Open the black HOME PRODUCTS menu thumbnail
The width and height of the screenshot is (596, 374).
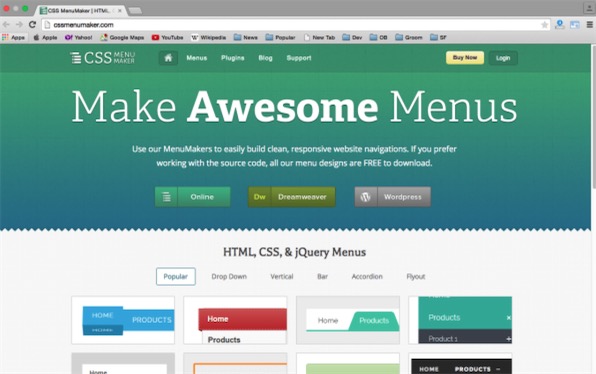point(460,363)
